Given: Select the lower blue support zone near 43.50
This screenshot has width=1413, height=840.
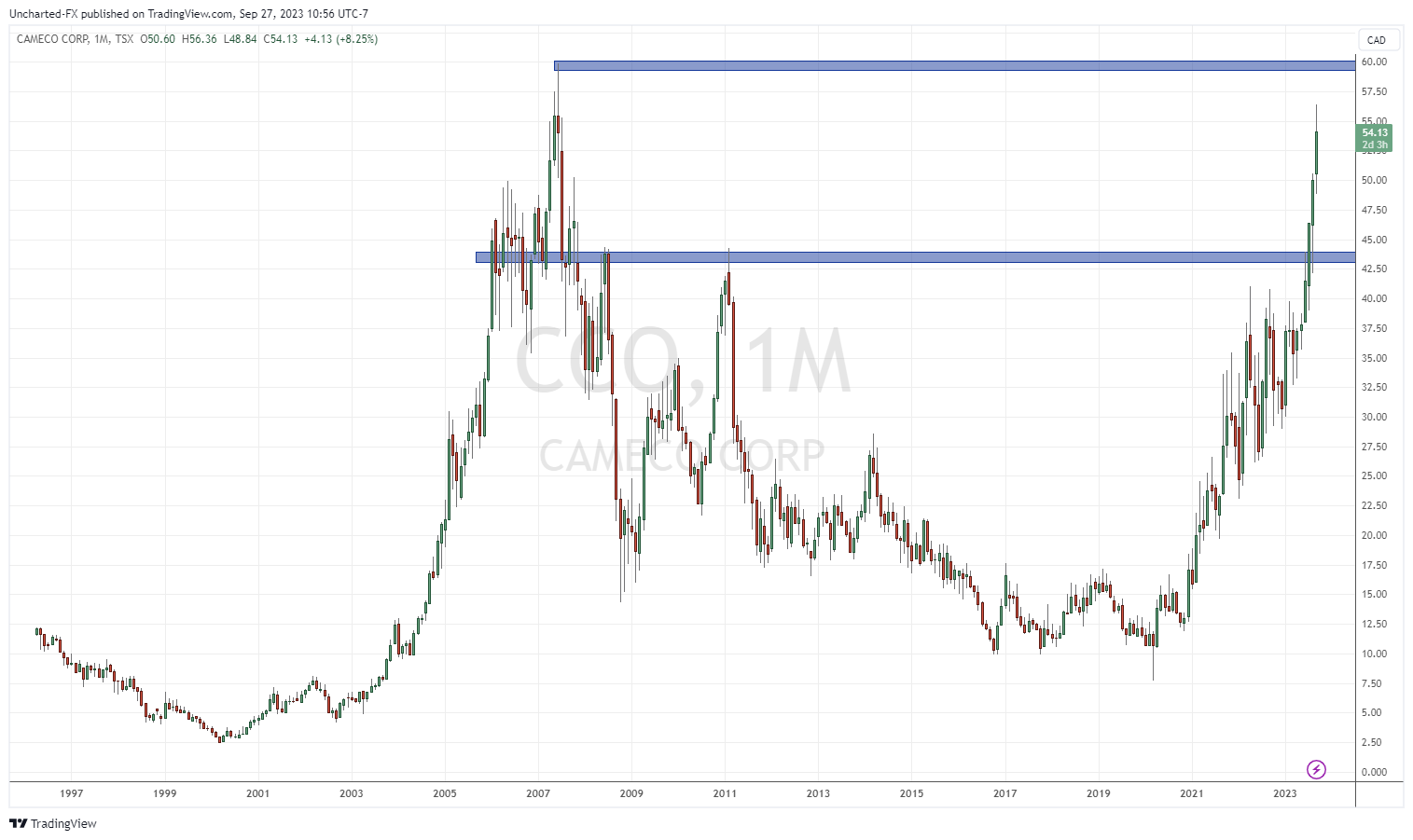Looking at the screenshot, I should [915, 257].
